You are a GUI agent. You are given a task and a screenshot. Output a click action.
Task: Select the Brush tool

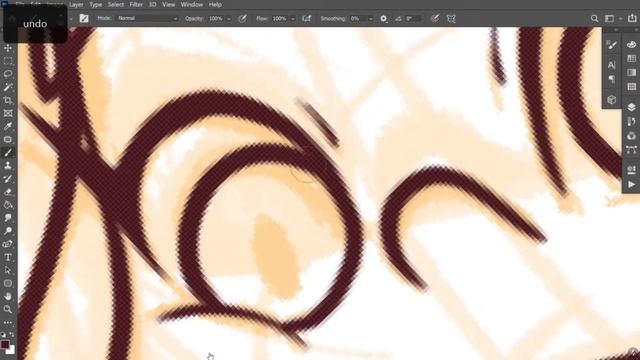8,153
